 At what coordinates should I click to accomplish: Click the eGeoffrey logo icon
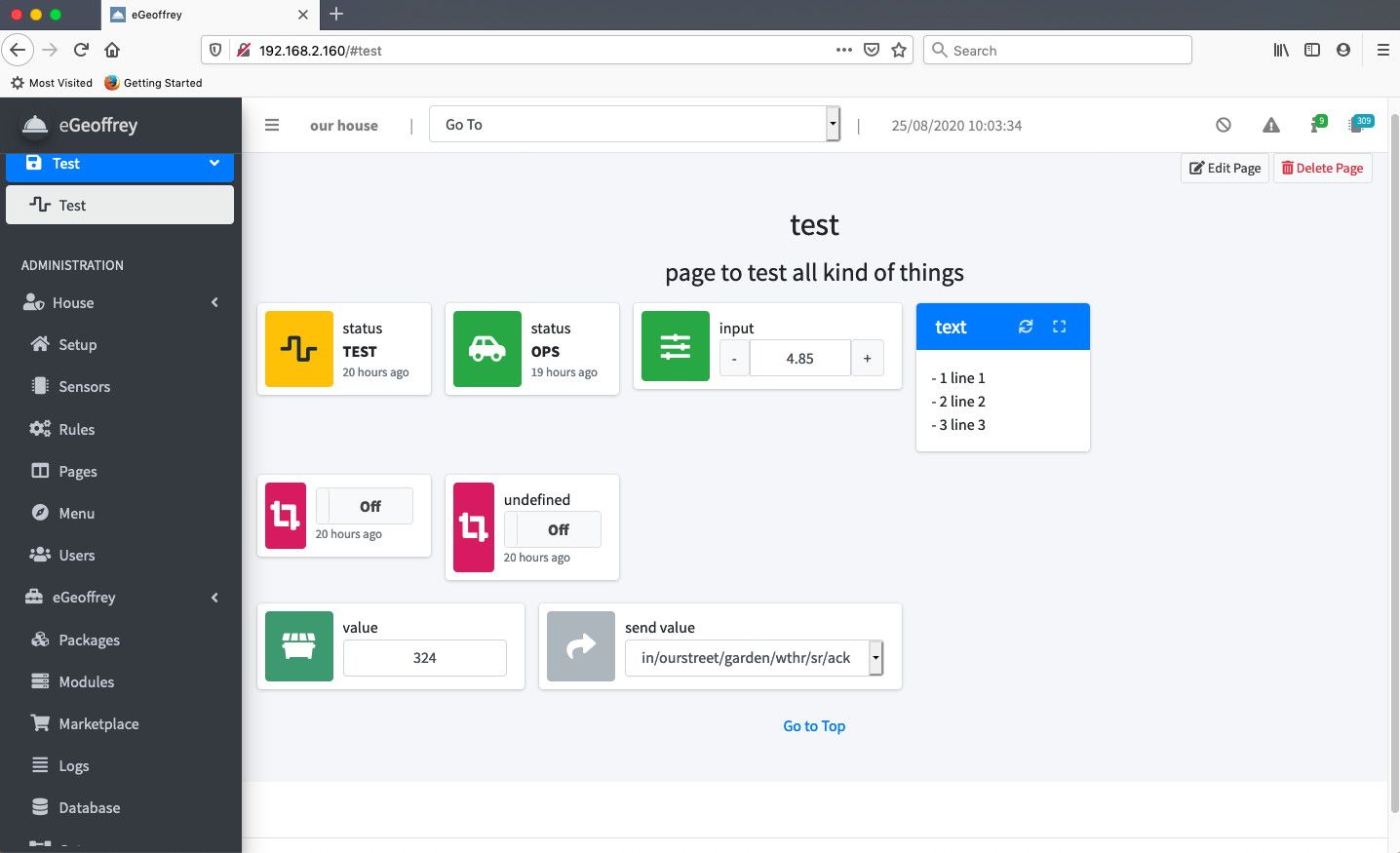35,125
